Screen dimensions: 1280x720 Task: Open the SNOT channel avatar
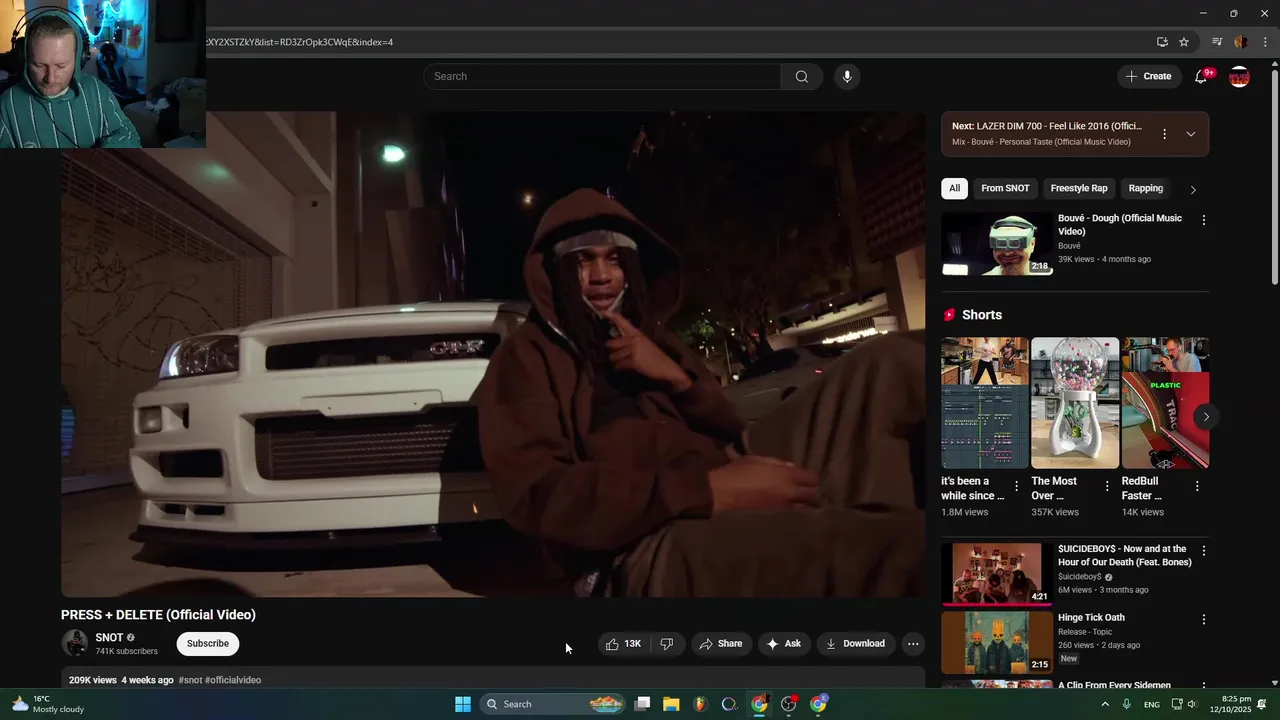74,643
